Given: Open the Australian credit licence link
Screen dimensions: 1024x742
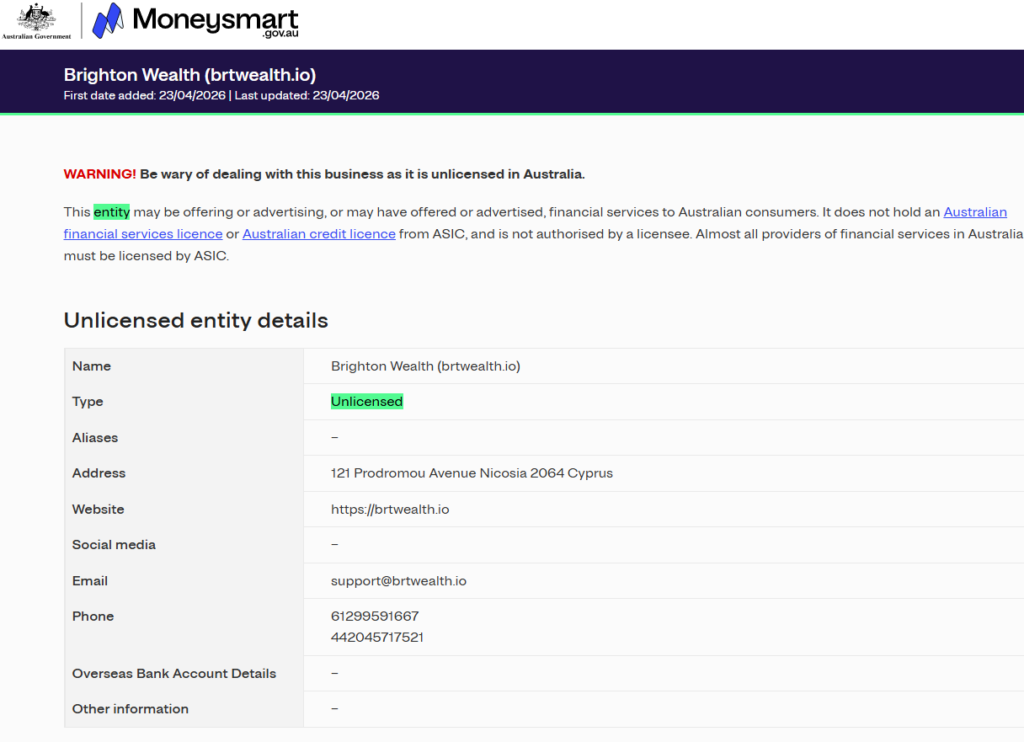Looking at the screenshot, I should (x=319, y=234).
